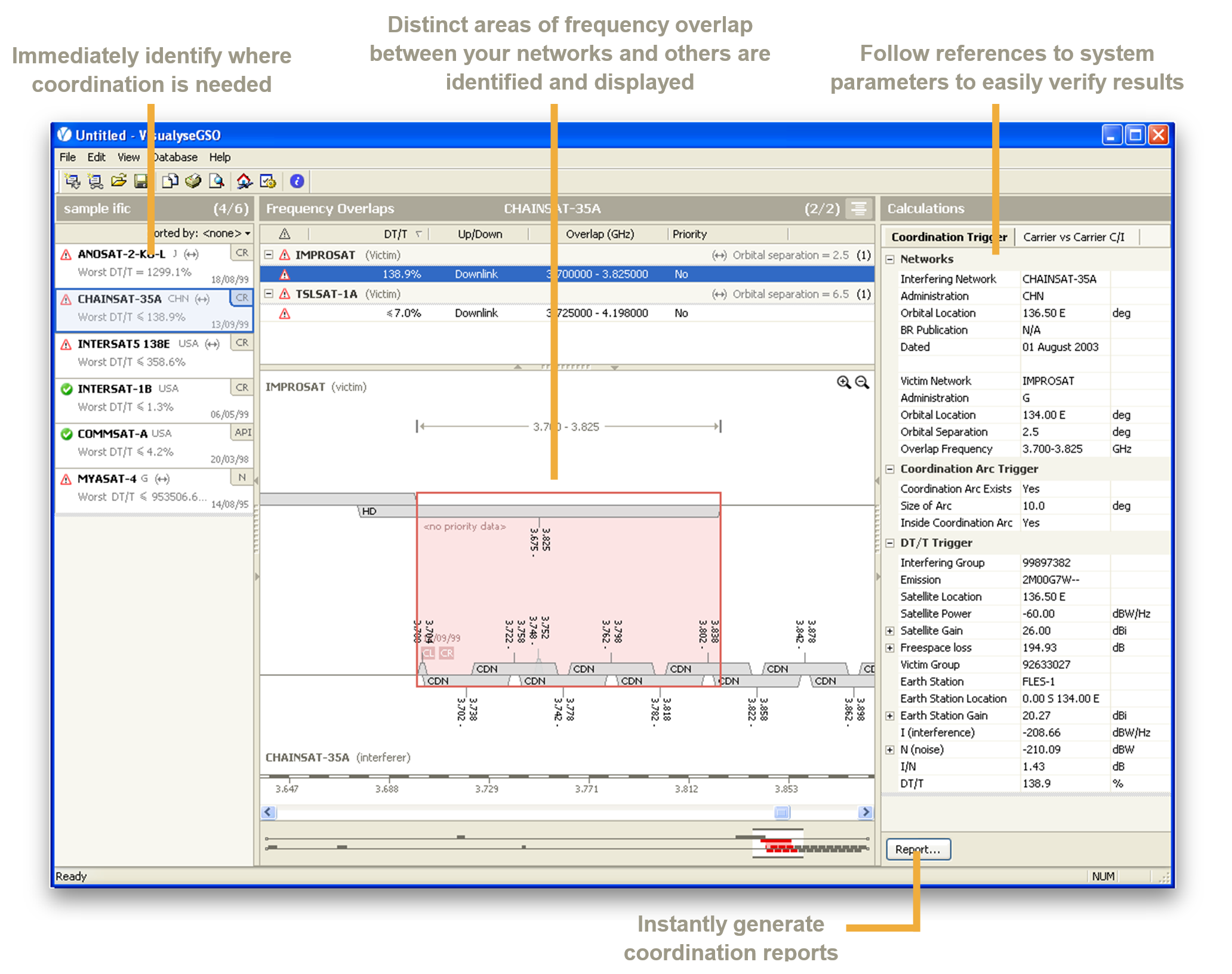Click the house home-network toolbar icon

point(245,181)
